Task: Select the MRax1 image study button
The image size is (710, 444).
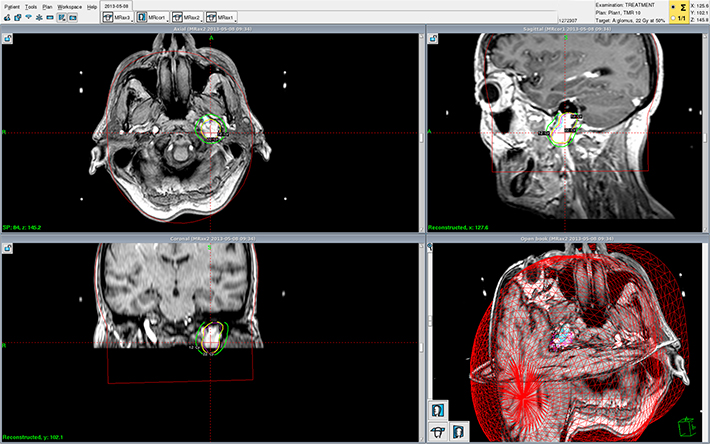Action: pyautogui.click(x=221, y=18)
